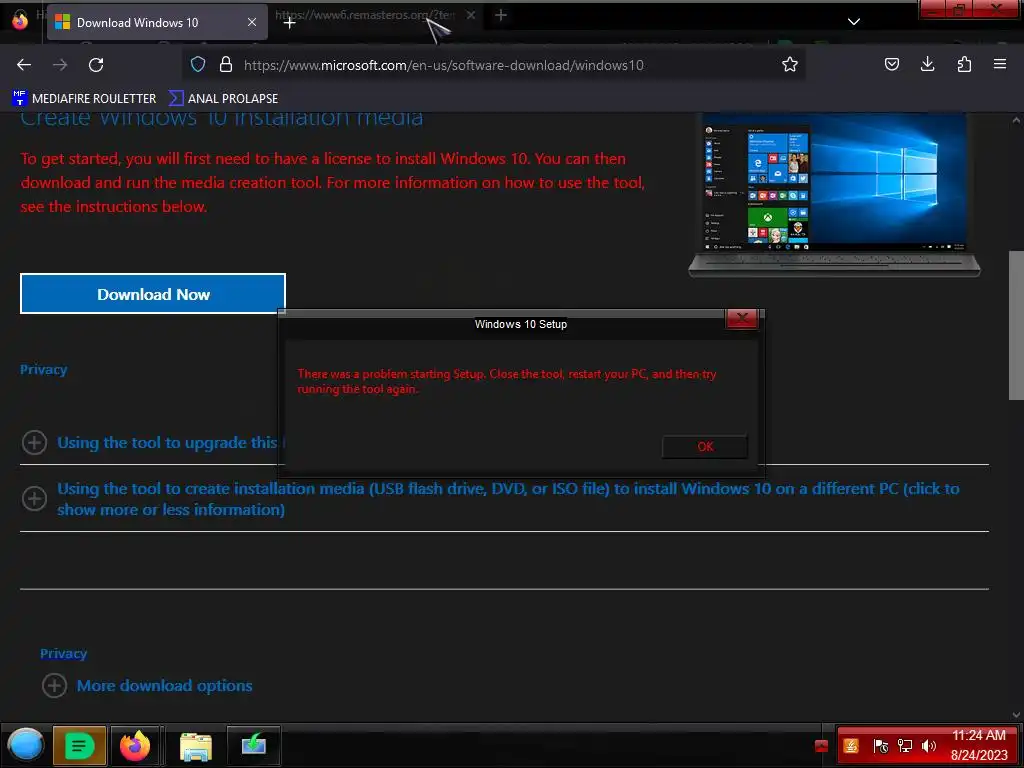
Task: Click the setup installer taskbar icon
Action: coord(253,745)
